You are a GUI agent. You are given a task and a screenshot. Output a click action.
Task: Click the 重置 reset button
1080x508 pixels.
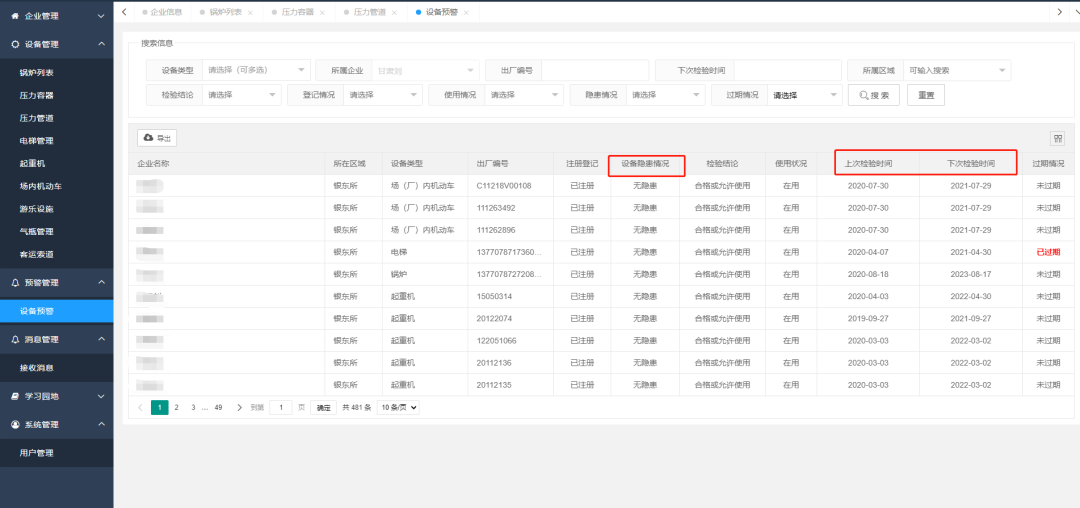pyautogui.click(x=925, y=95)
